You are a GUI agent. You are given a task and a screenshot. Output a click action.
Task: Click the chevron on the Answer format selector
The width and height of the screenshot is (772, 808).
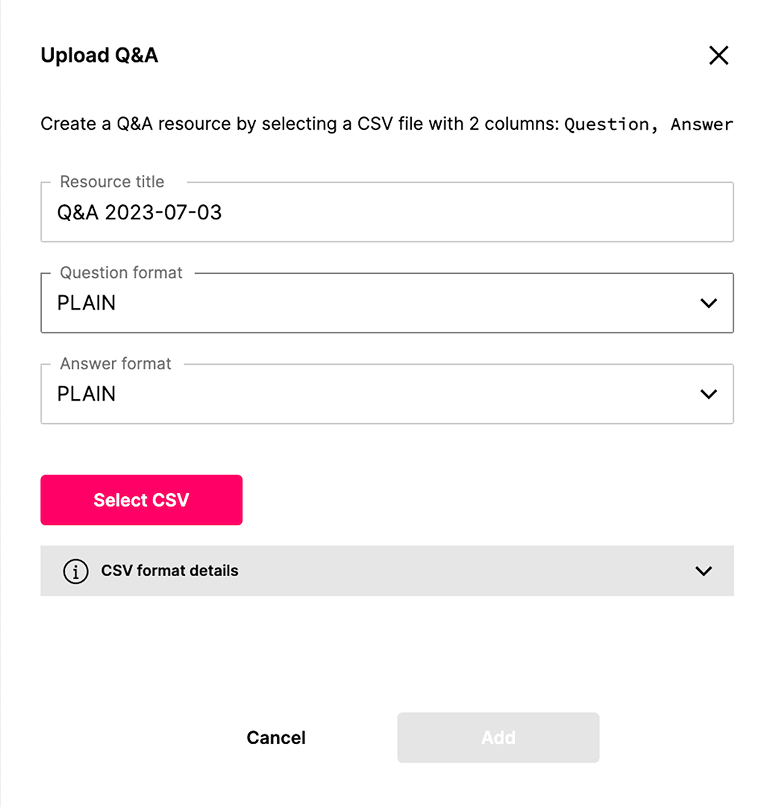[710, 393]
